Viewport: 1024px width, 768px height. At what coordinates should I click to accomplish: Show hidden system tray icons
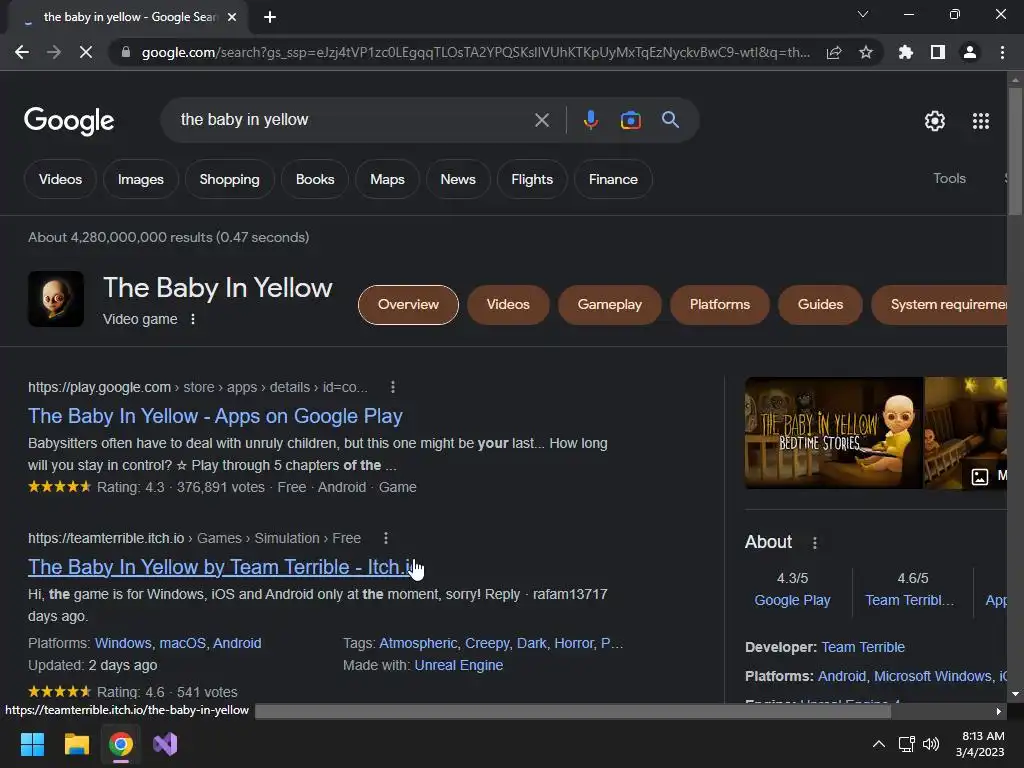[879, 744]
